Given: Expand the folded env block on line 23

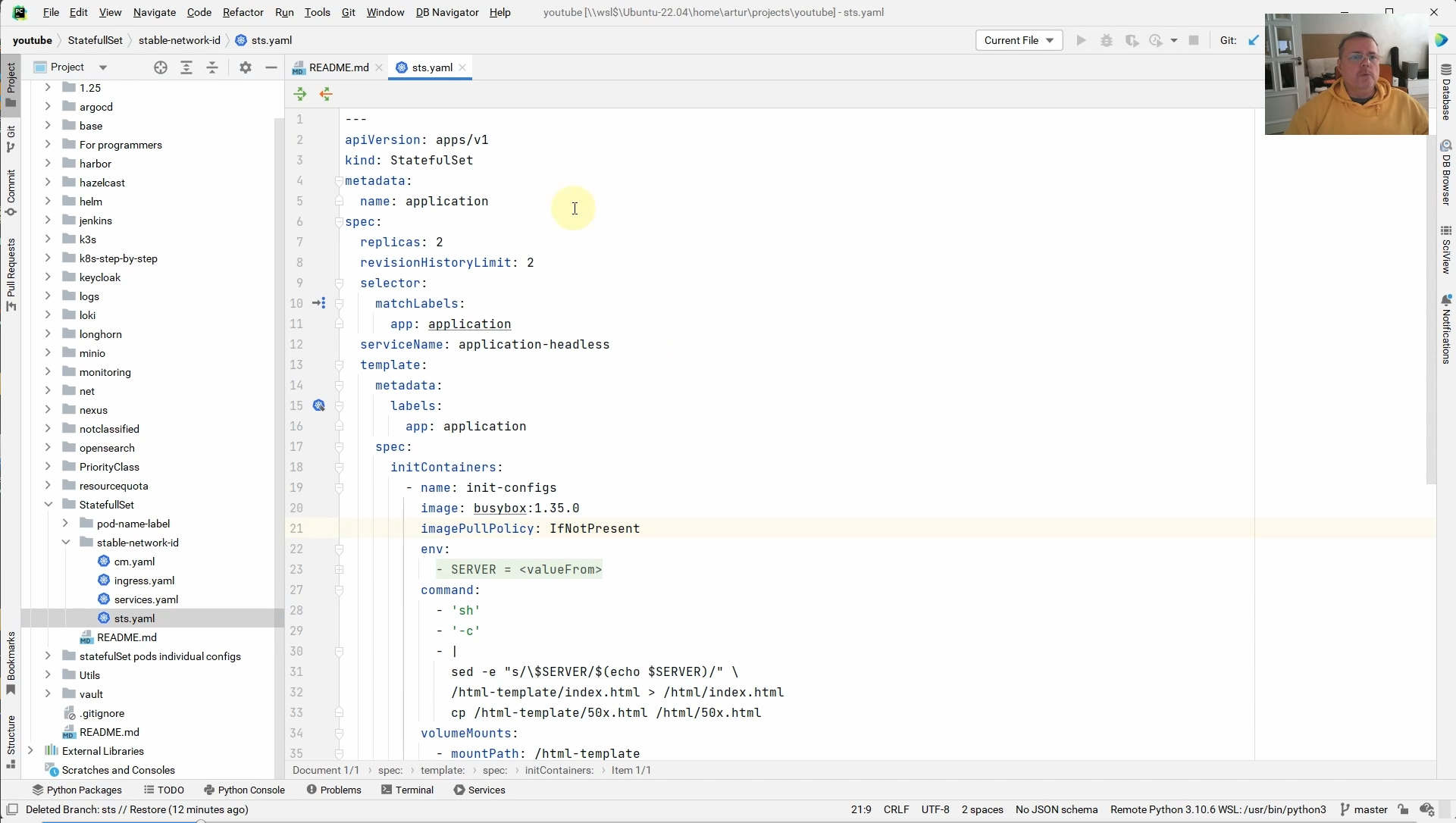Looking at the screenshot, I should coord(339,569).
